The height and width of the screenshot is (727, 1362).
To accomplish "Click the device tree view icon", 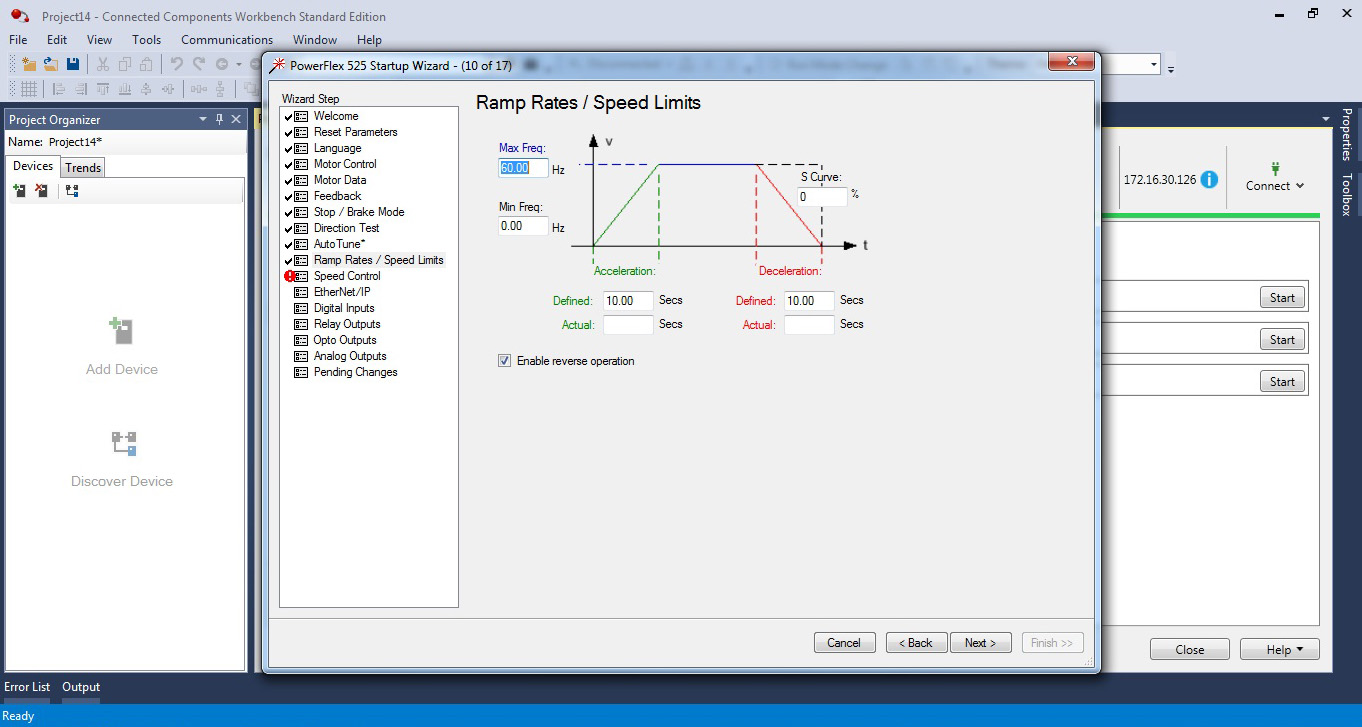I will [72, 190].
